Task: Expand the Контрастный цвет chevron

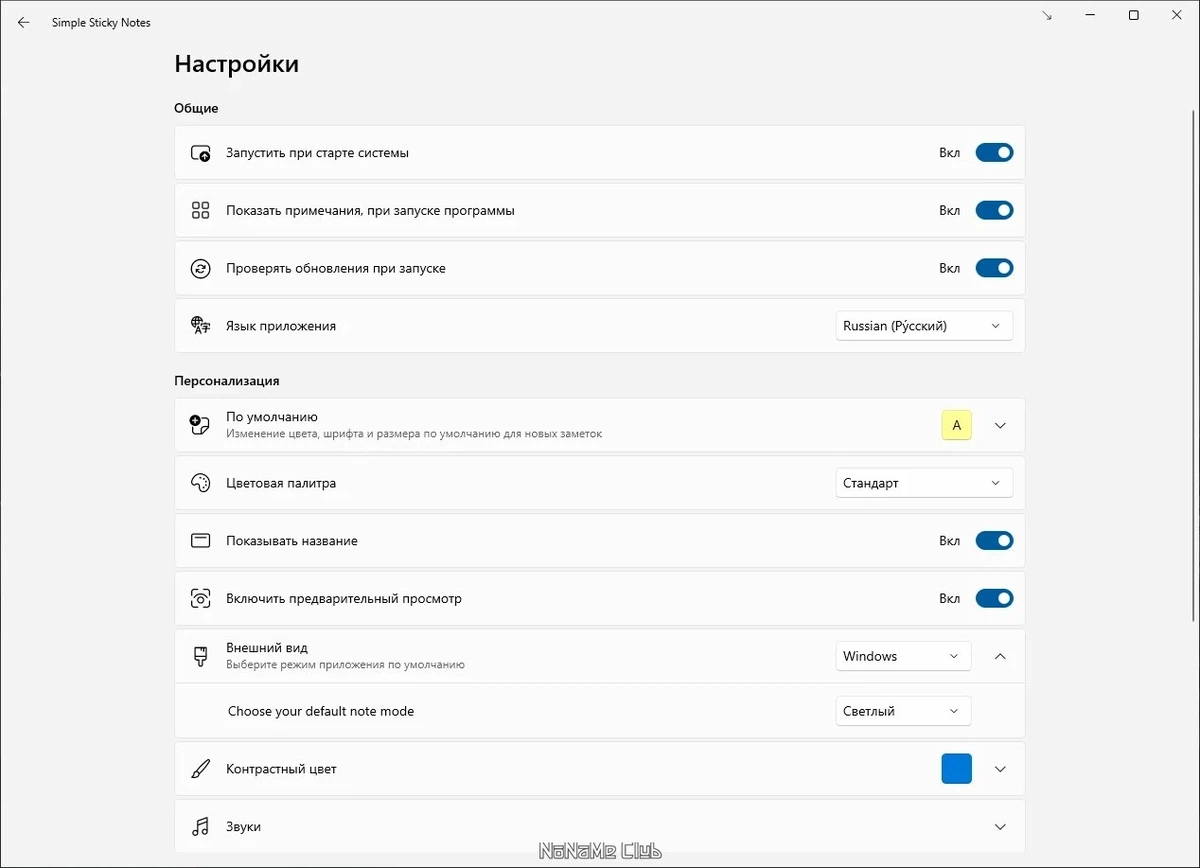Action: 1000,769
